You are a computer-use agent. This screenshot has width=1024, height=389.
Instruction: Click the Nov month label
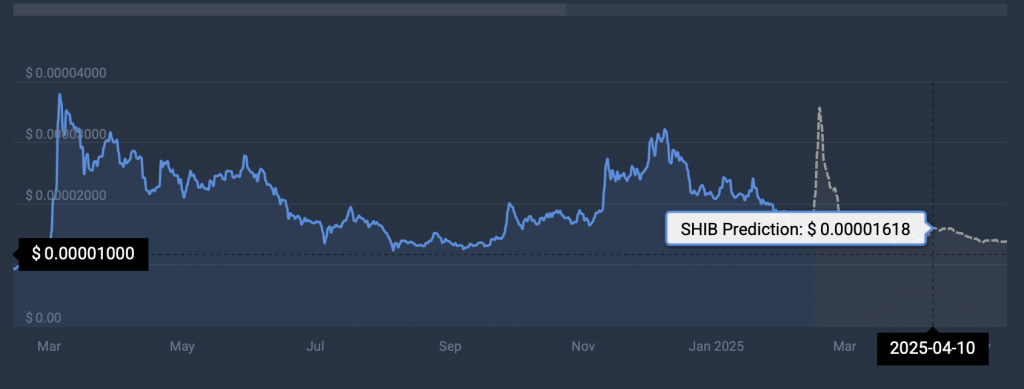click(584, 346)
